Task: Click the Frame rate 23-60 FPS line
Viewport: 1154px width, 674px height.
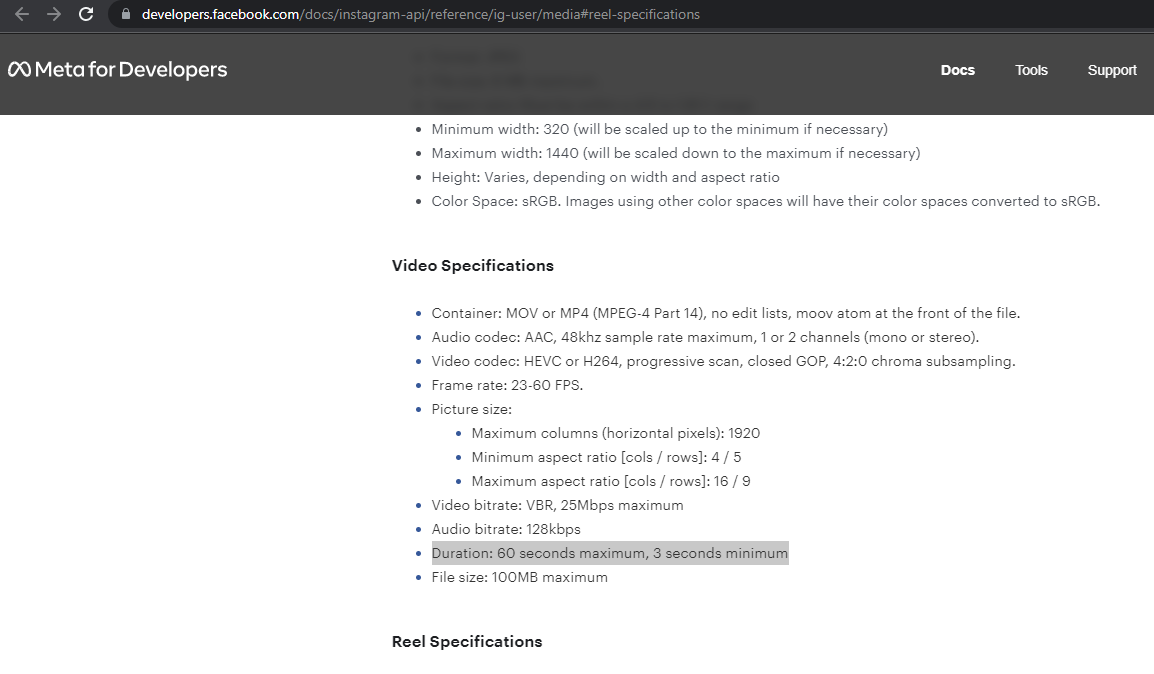Action: 507,386
